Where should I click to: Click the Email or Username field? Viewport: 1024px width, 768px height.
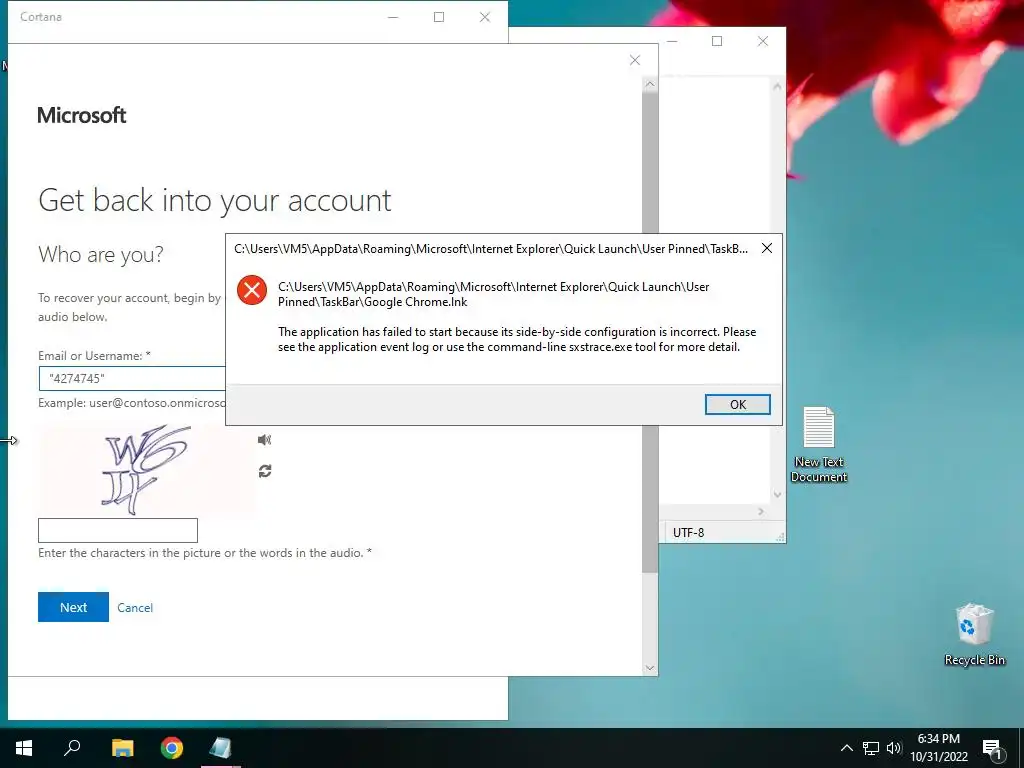[132, 379]
